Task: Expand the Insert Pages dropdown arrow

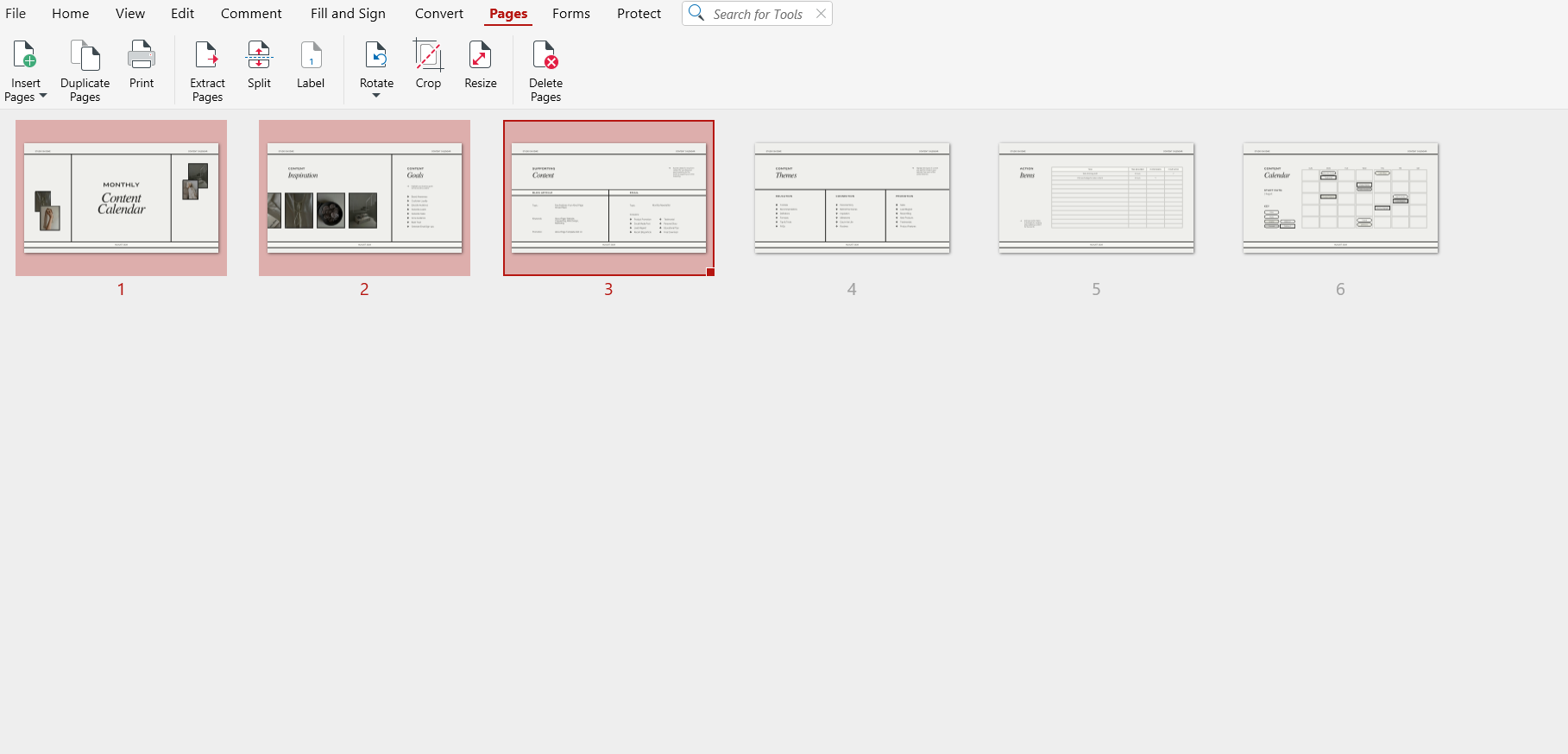Action: [x=43, y=96]
